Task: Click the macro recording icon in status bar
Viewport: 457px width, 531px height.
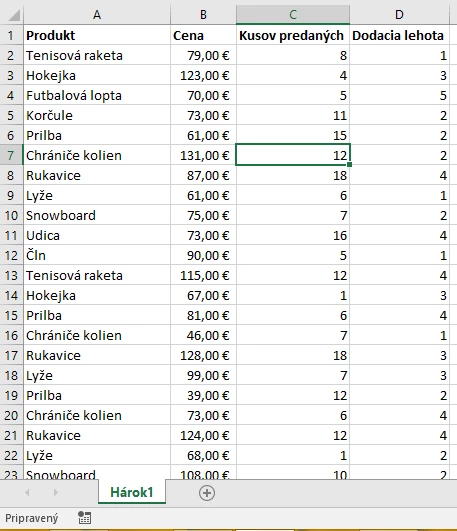Action: tap(84, 518)
